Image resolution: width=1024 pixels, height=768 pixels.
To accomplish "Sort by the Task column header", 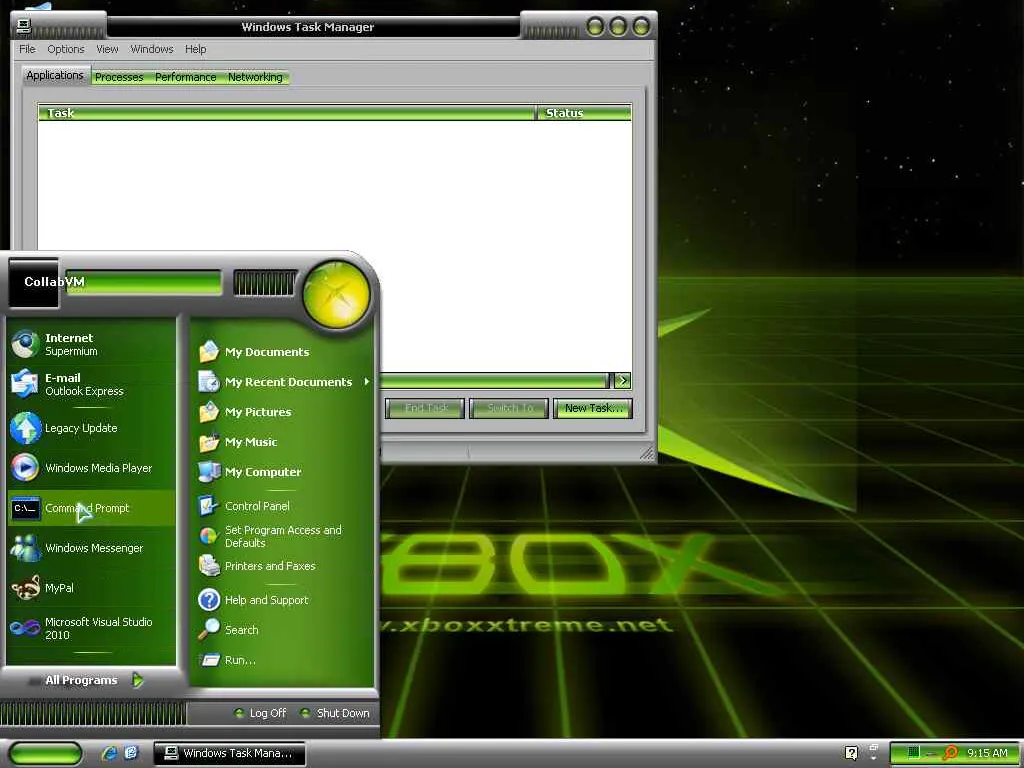I will (x=287, y=113).
